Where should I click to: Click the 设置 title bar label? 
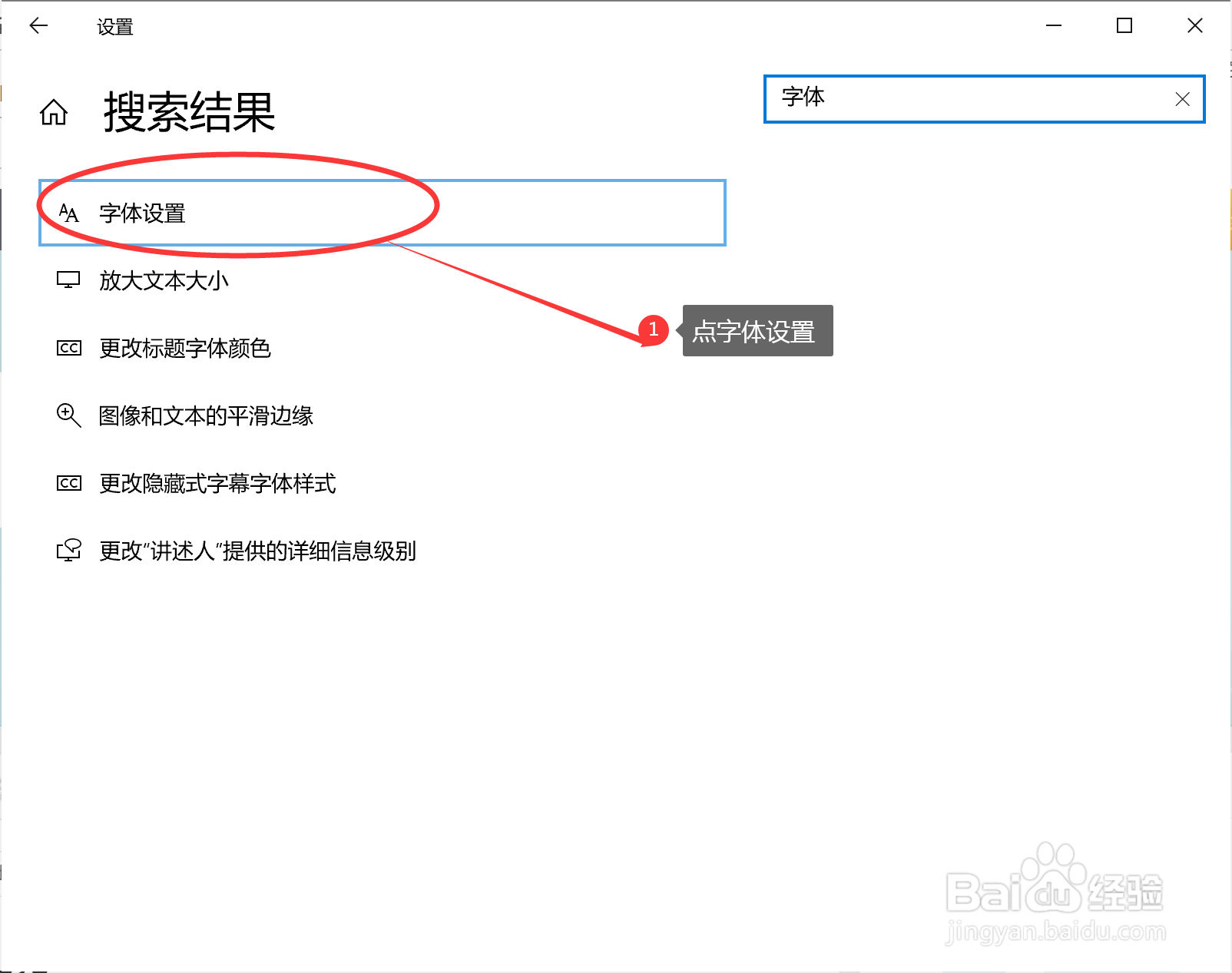[x=114, y=27]
